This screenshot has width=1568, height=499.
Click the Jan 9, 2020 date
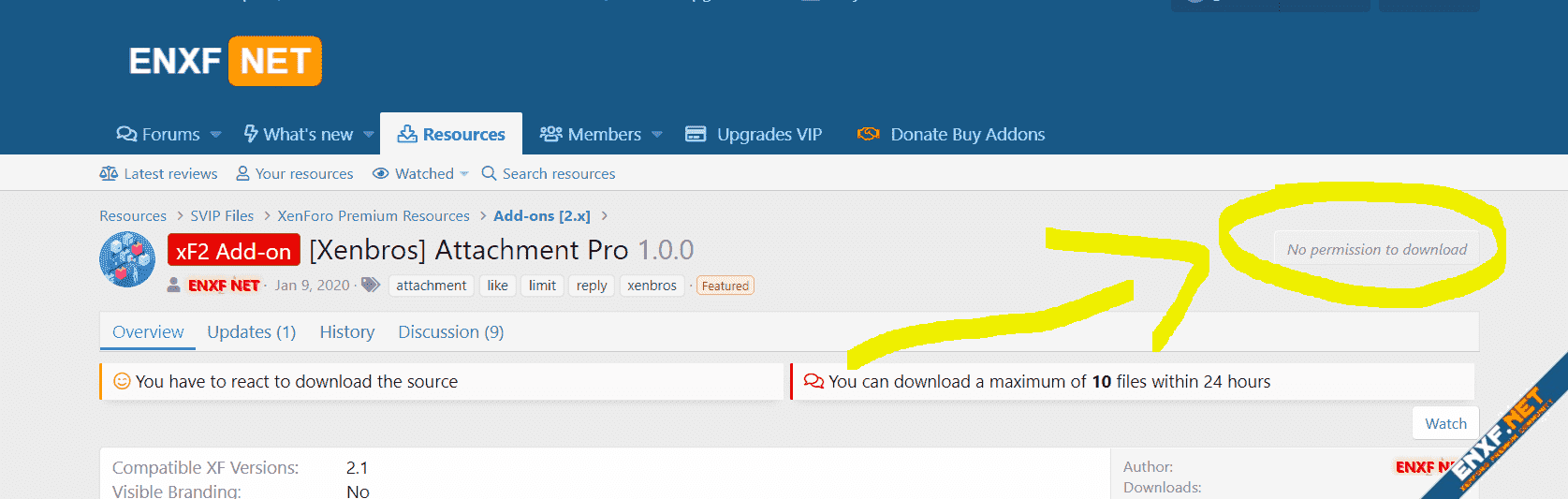[312, 286]
